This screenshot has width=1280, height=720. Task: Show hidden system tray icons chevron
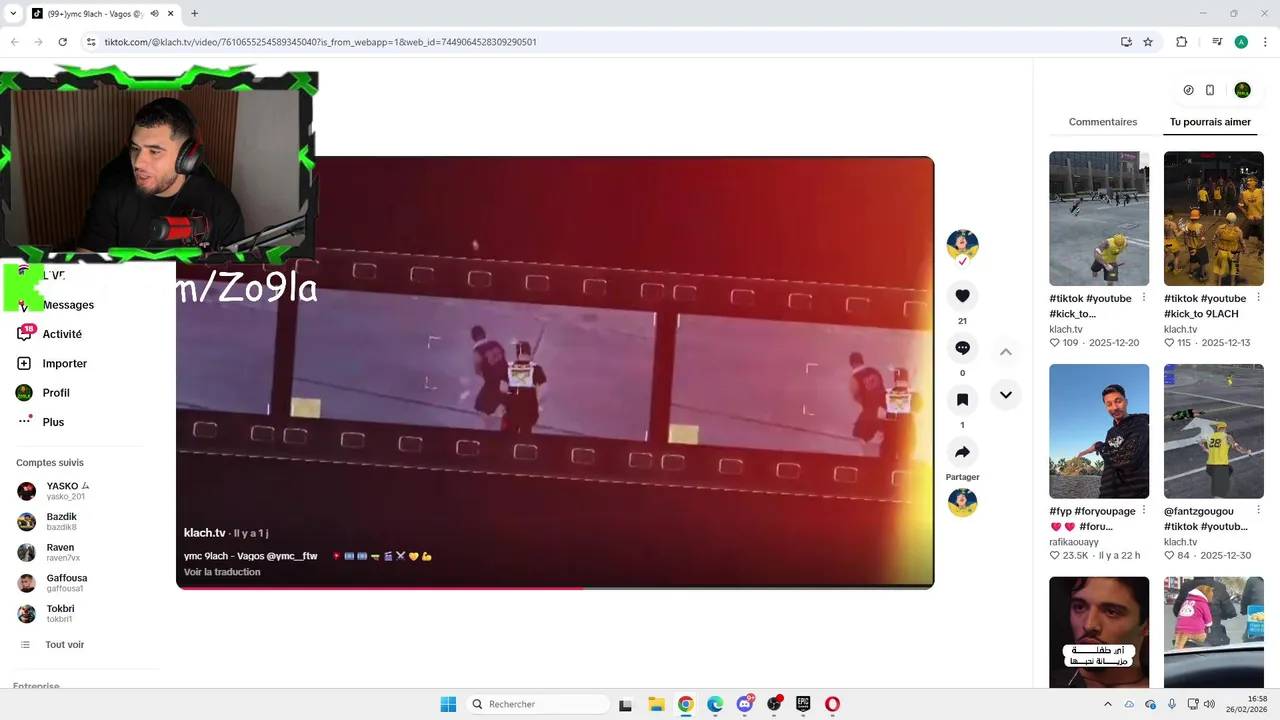(1107, 704)
